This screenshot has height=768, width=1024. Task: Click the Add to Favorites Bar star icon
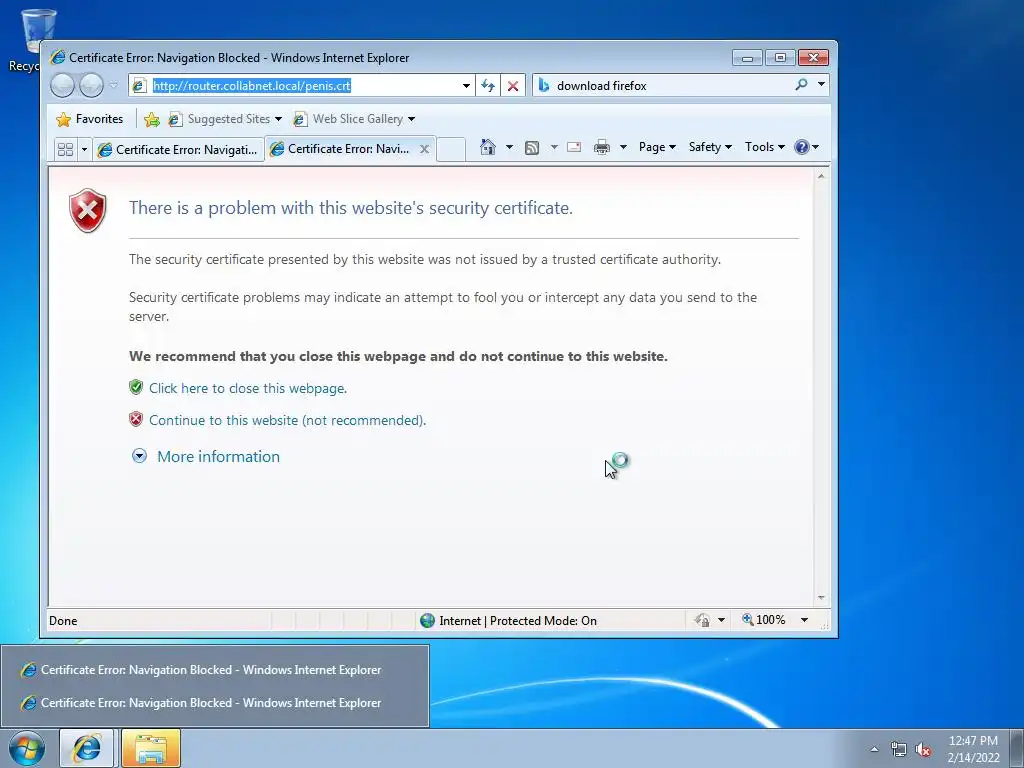[152, 120]
